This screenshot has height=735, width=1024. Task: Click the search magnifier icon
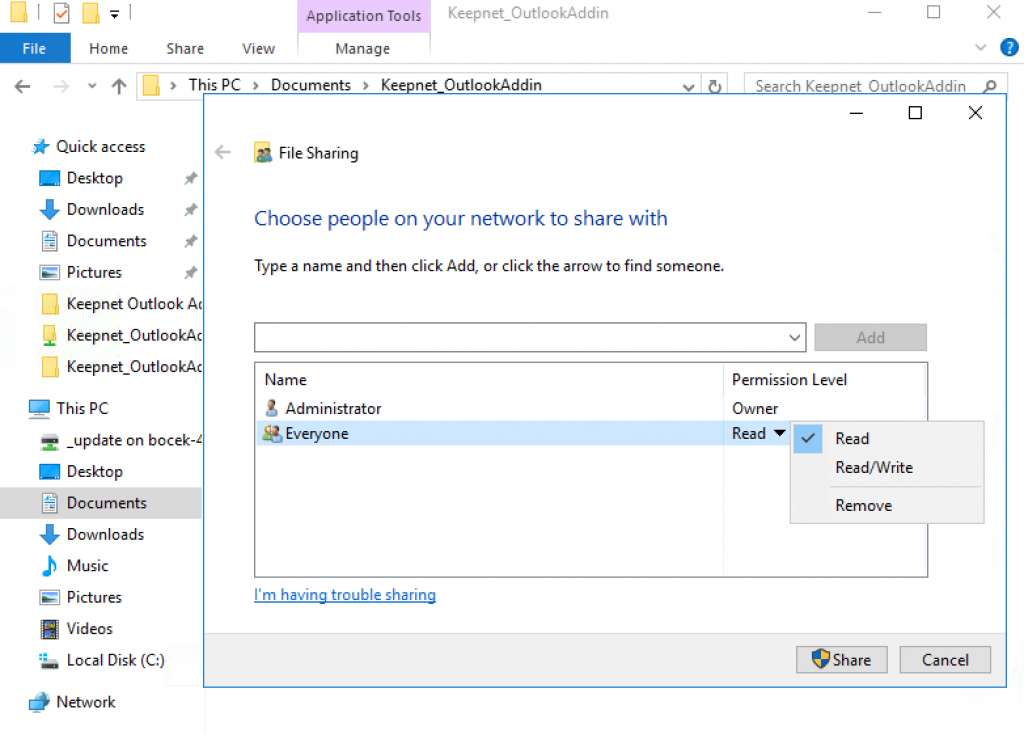pyautogui.click(x=990, y=86)
